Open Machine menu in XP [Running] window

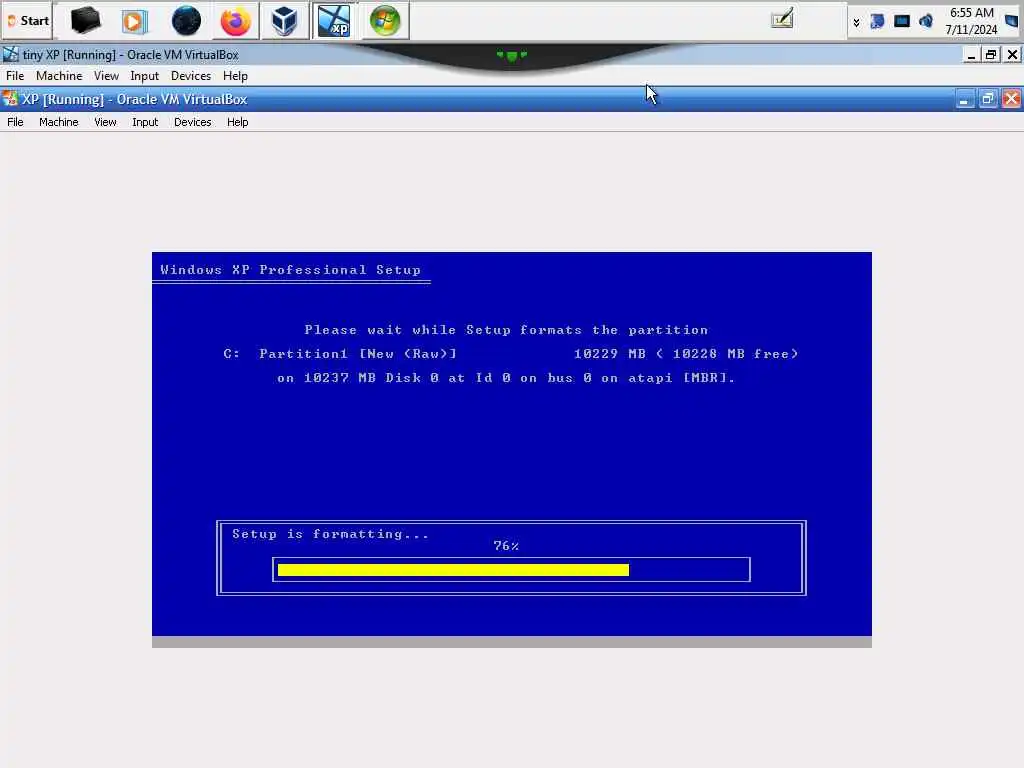59,122
